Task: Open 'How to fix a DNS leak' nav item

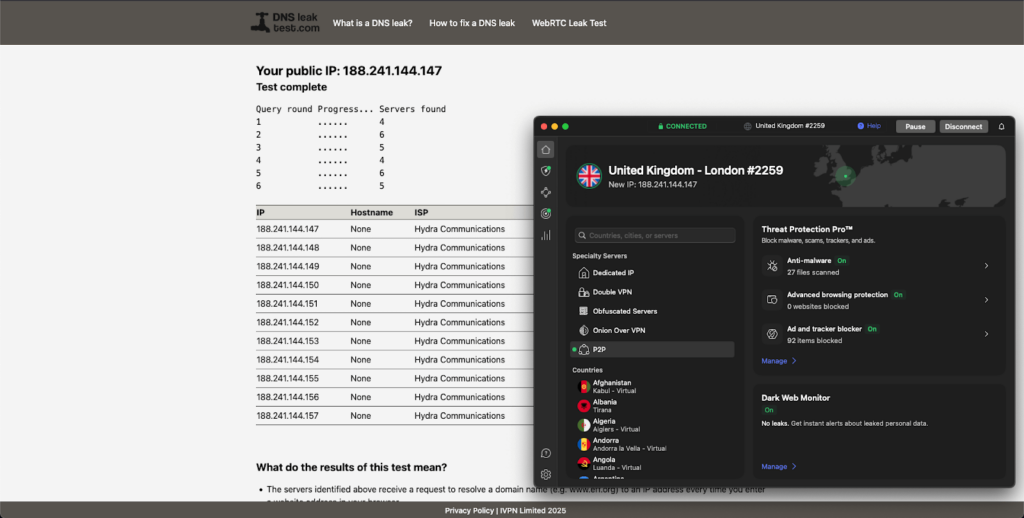Action: (x=472, y=23)
